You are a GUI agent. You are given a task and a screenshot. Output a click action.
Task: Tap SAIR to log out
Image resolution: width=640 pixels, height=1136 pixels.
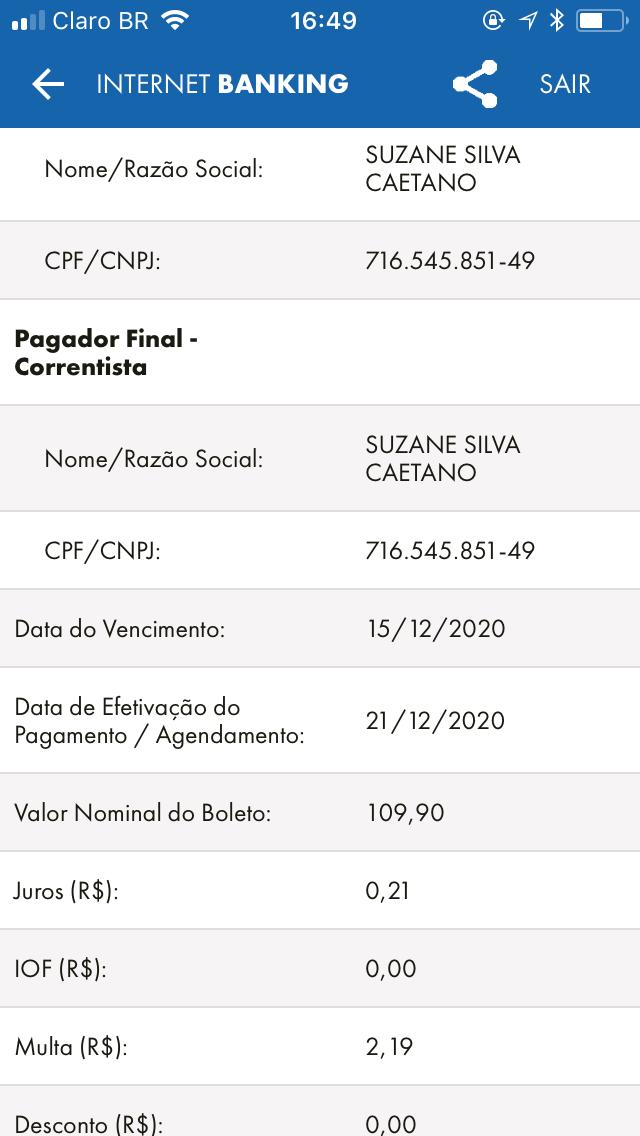pyautogui.click(x=565, y=84)
